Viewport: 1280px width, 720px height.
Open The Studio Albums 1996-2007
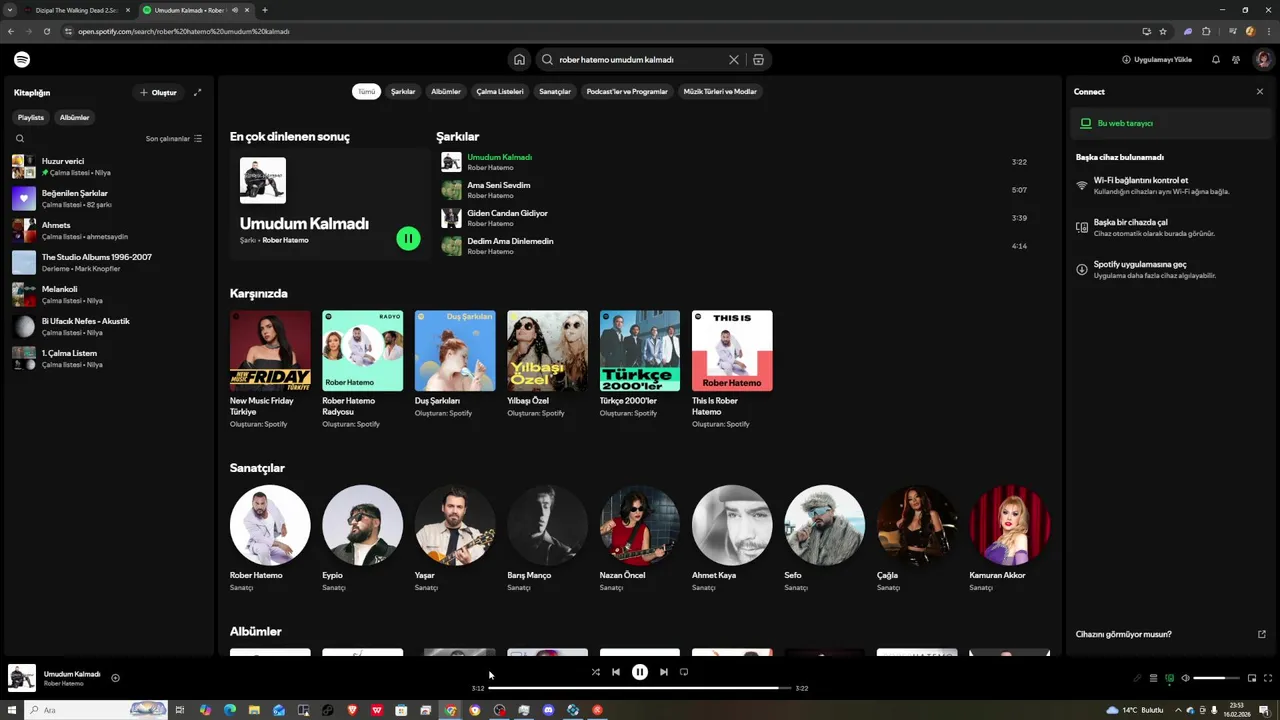pos(107,262)
